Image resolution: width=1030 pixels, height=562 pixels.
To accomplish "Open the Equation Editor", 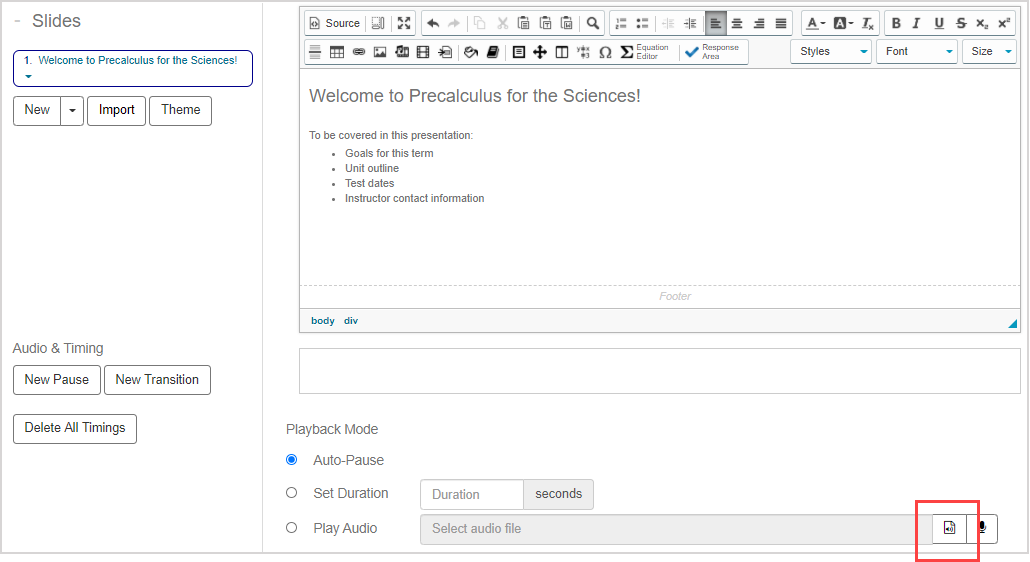I will click(x=645, y=52).
